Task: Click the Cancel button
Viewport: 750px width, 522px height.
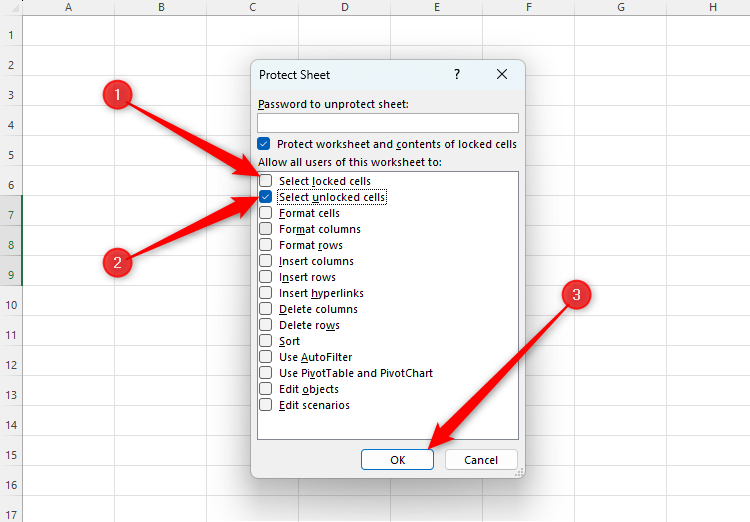Action: pyautogui.click(x=481, y=460)
